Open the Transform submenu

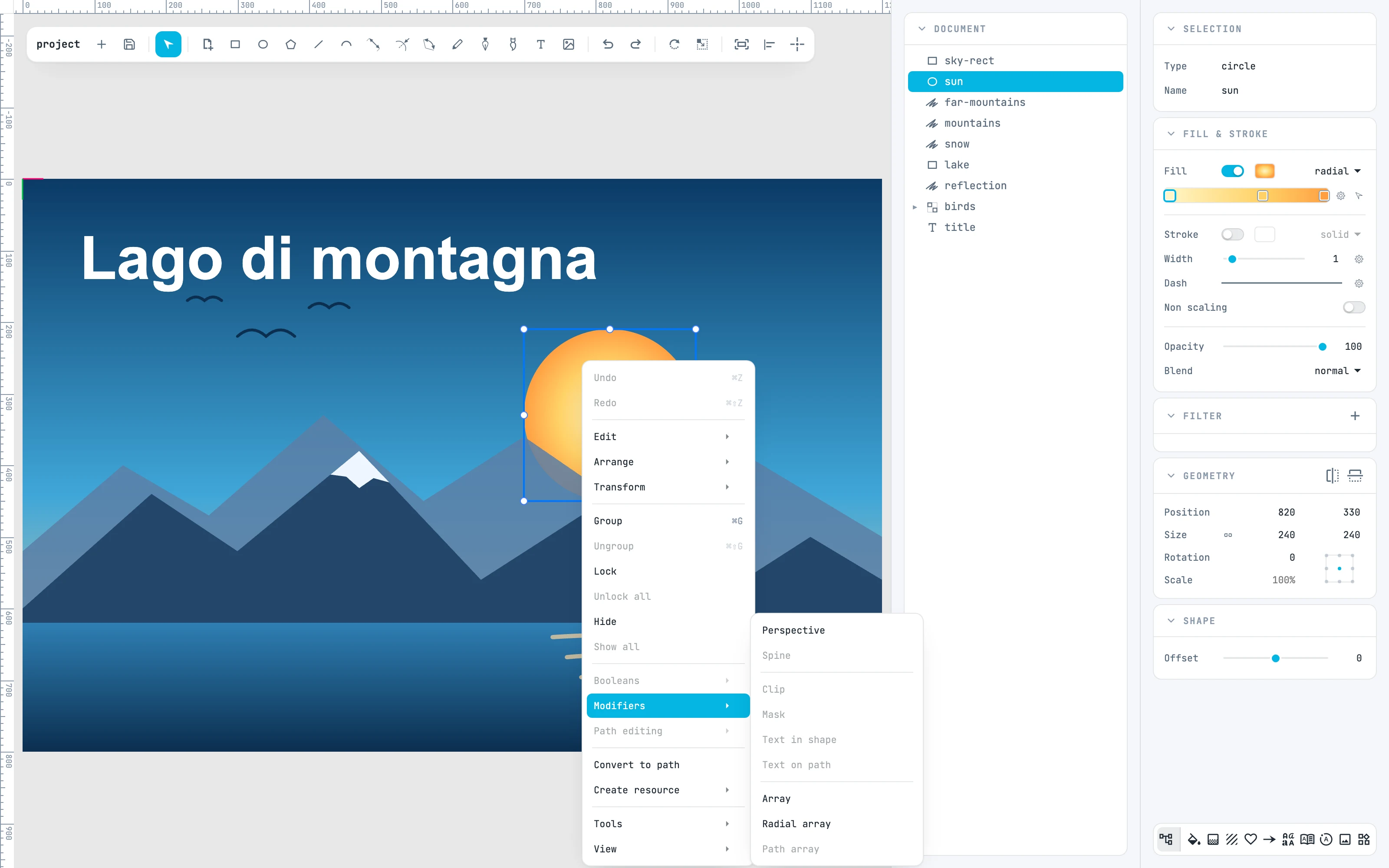(x=668, y=487)
